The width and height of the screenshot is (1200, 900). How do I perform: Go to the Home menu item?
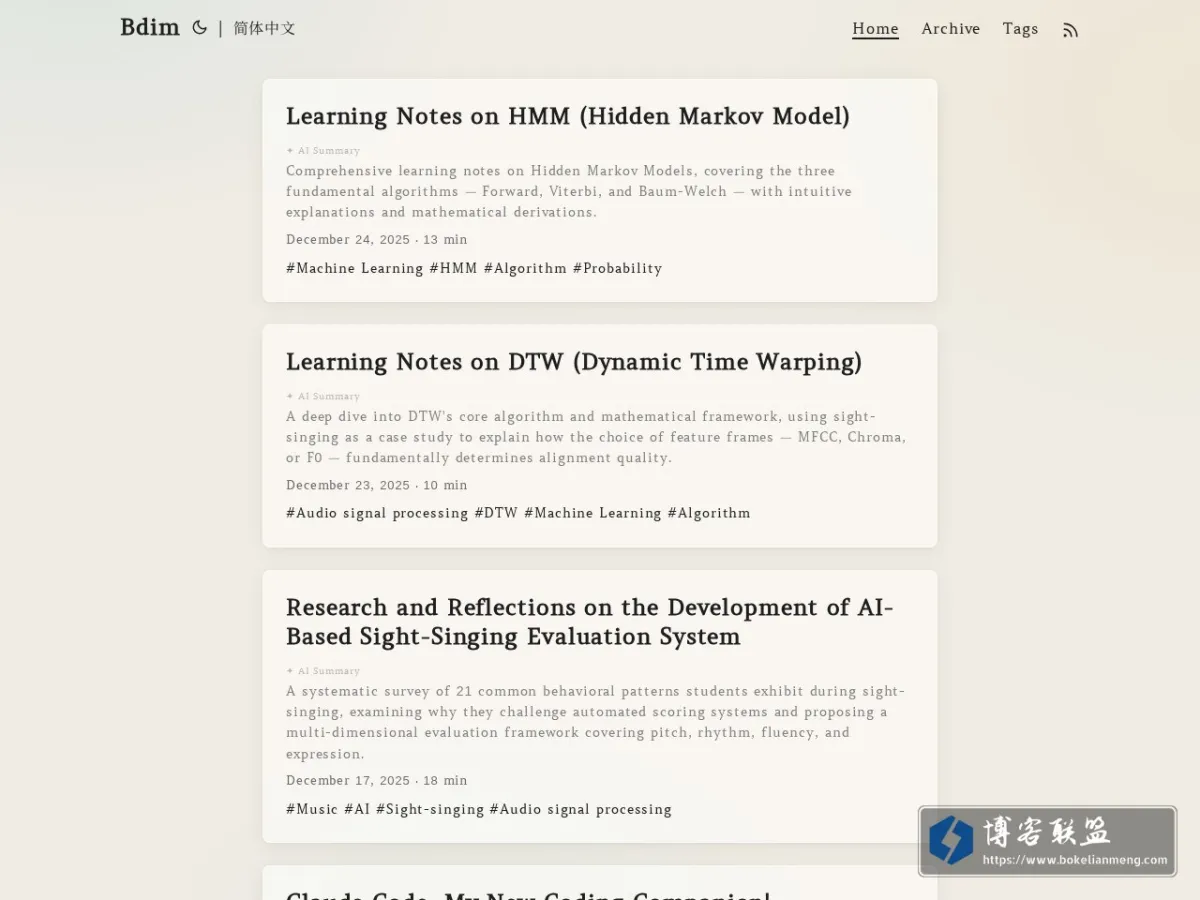coord(875,29)
